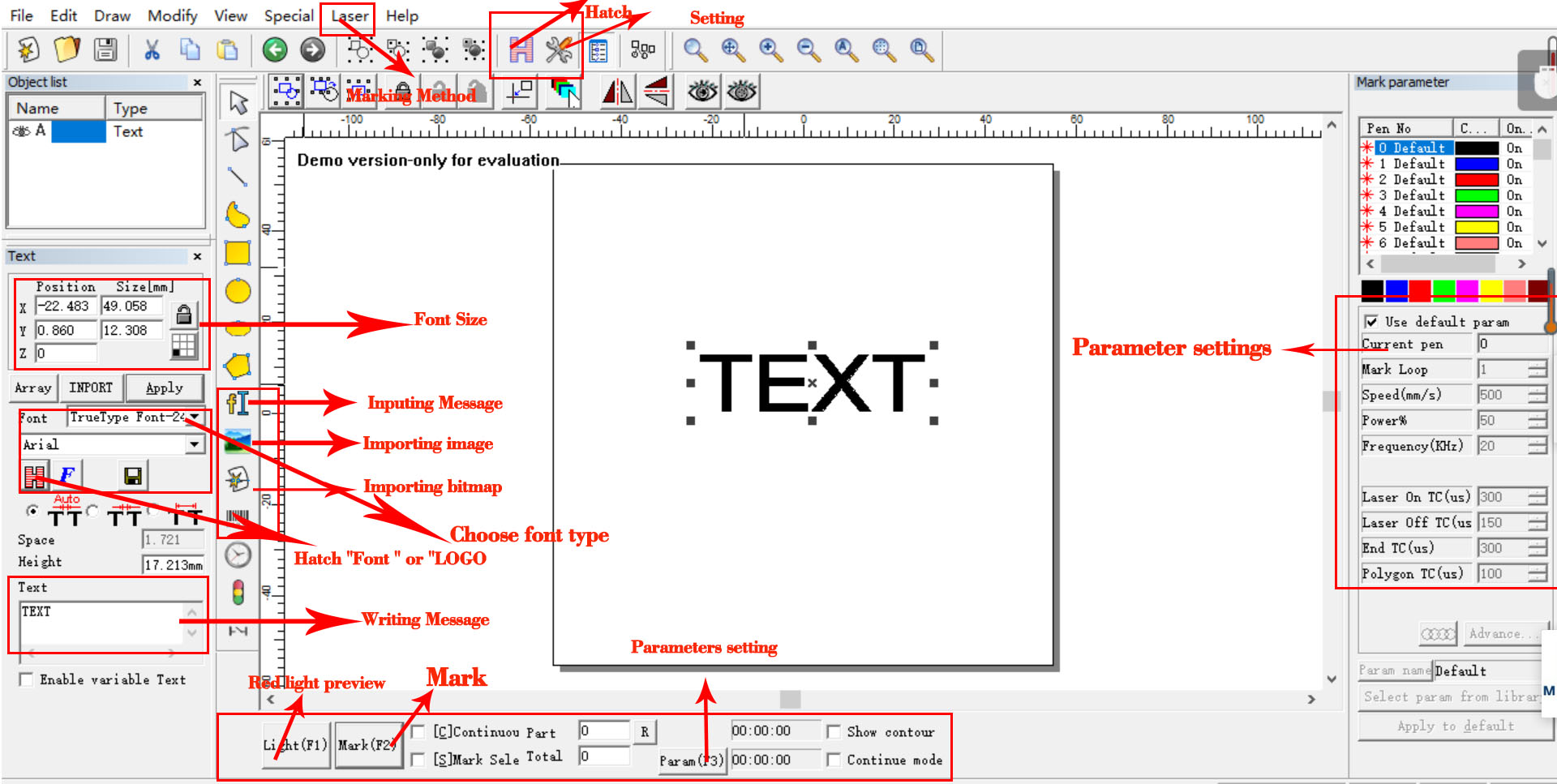1557x784 pixels.
Task: Pick the yellow swatch in pen palette
Action: 1491,289
